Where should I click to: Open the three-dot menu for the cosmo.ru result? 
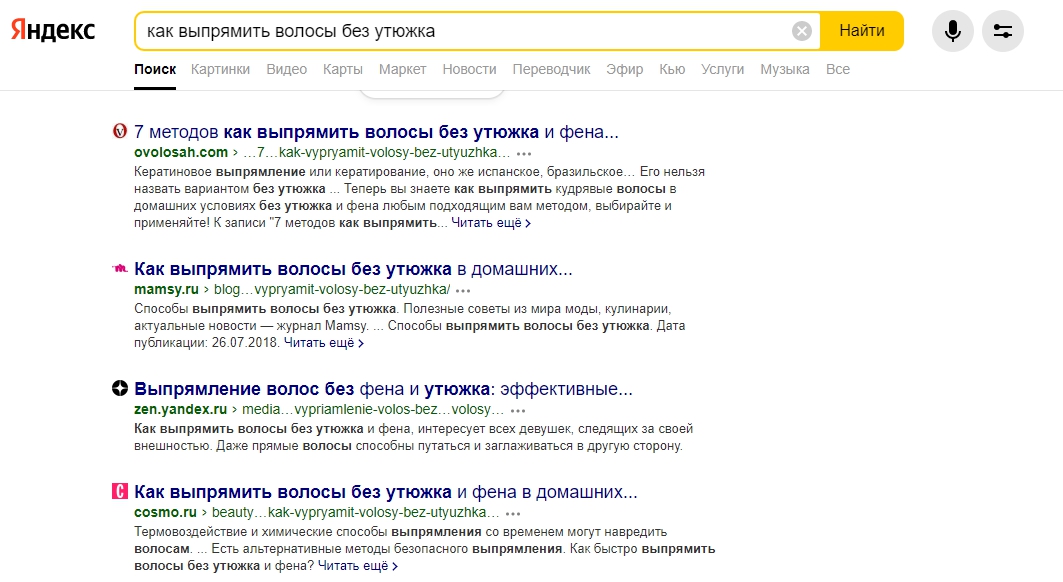[x=513, y=513]
